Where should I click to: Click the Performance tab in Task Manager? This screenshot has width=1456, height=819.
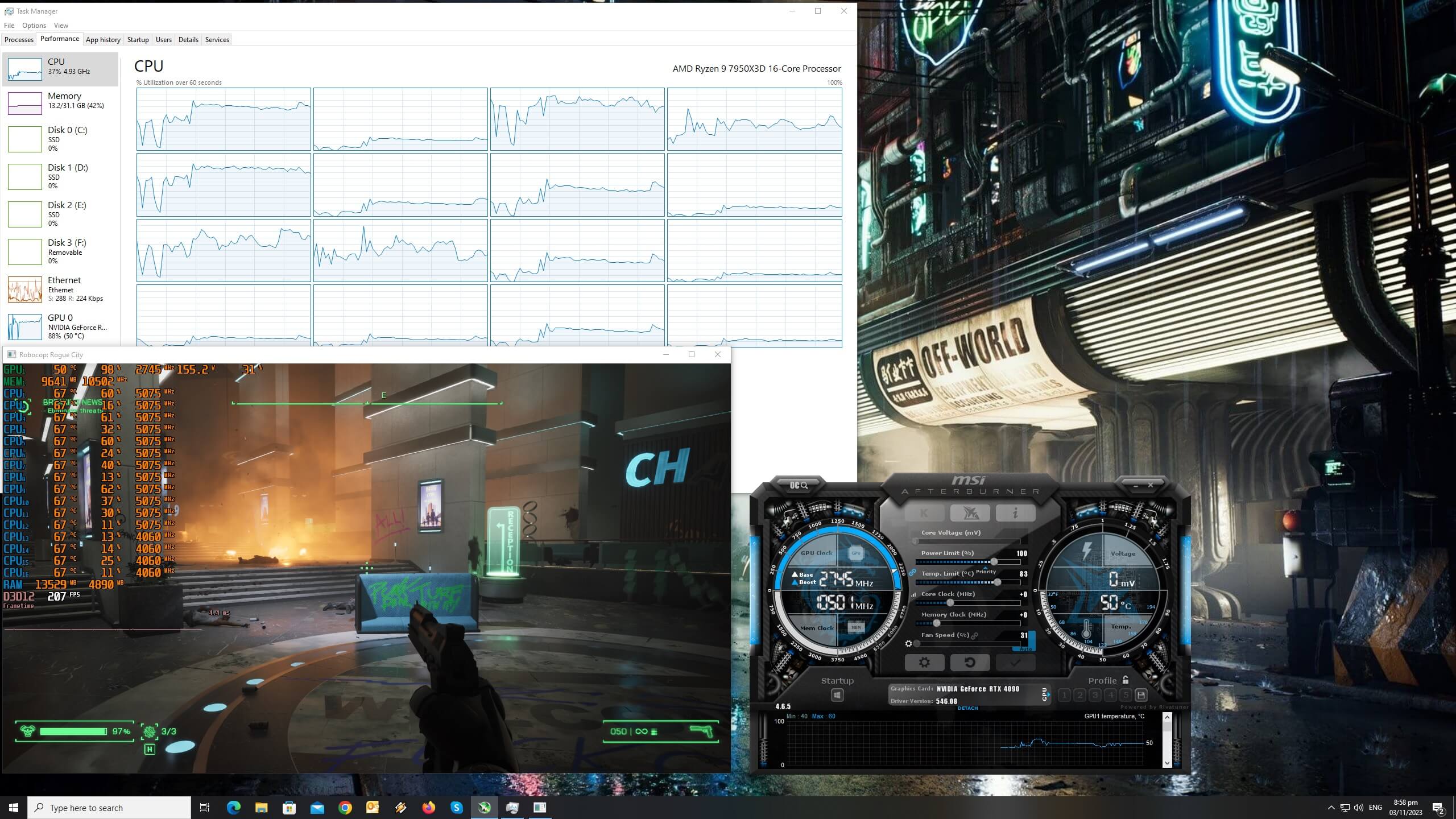59,39
